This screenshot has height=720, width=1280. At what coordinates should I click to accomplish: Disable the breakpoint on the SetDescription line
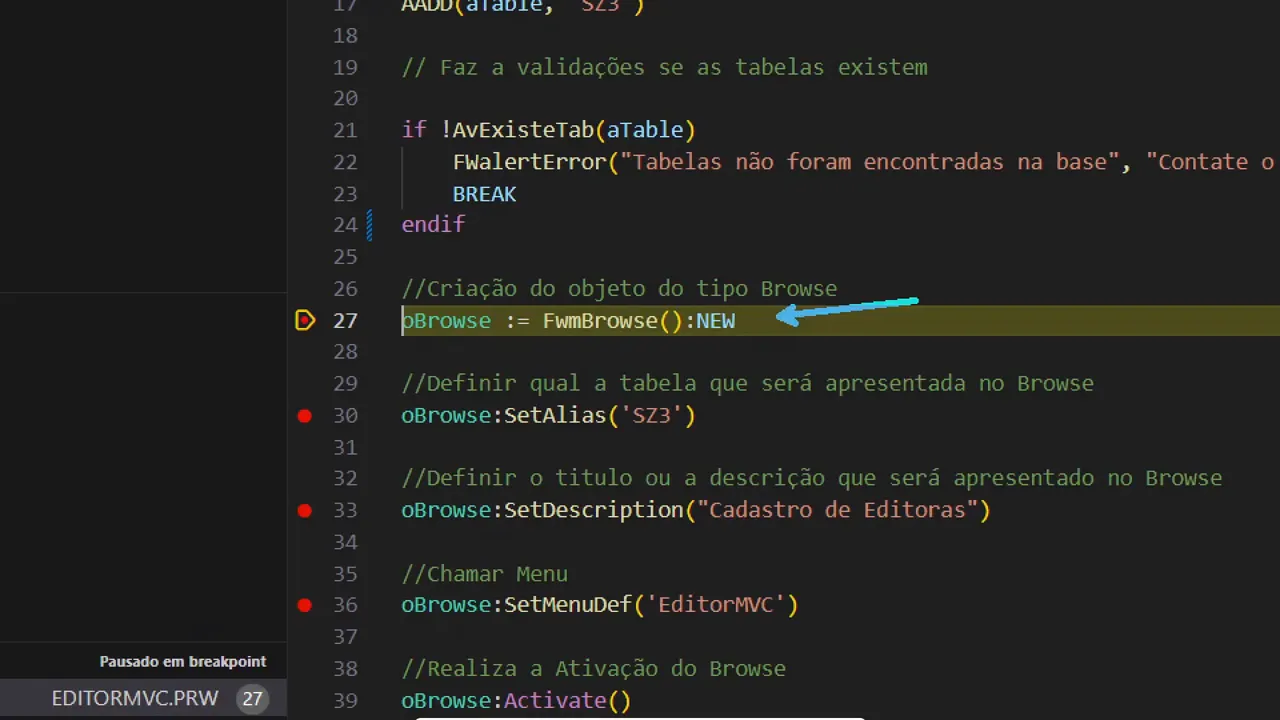[305, 510]
